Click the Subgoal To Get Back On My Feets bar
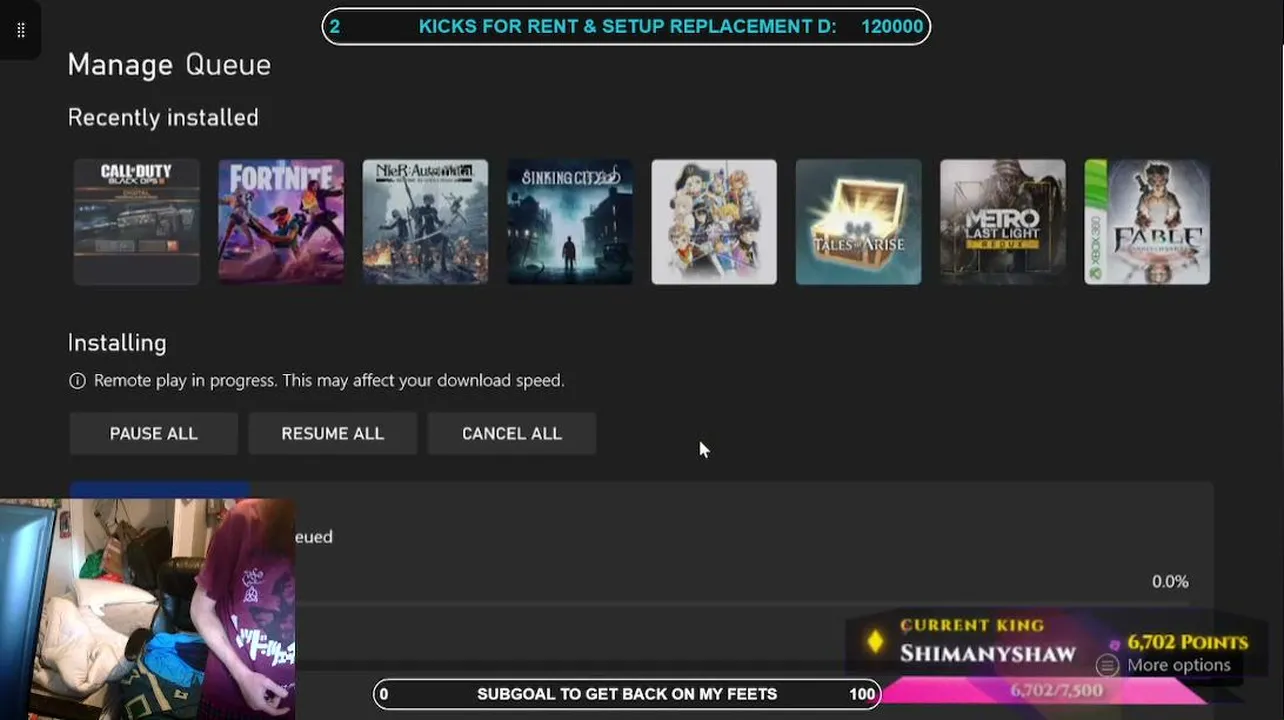This screenshot has width=1284, height=720. click(627, 694)
